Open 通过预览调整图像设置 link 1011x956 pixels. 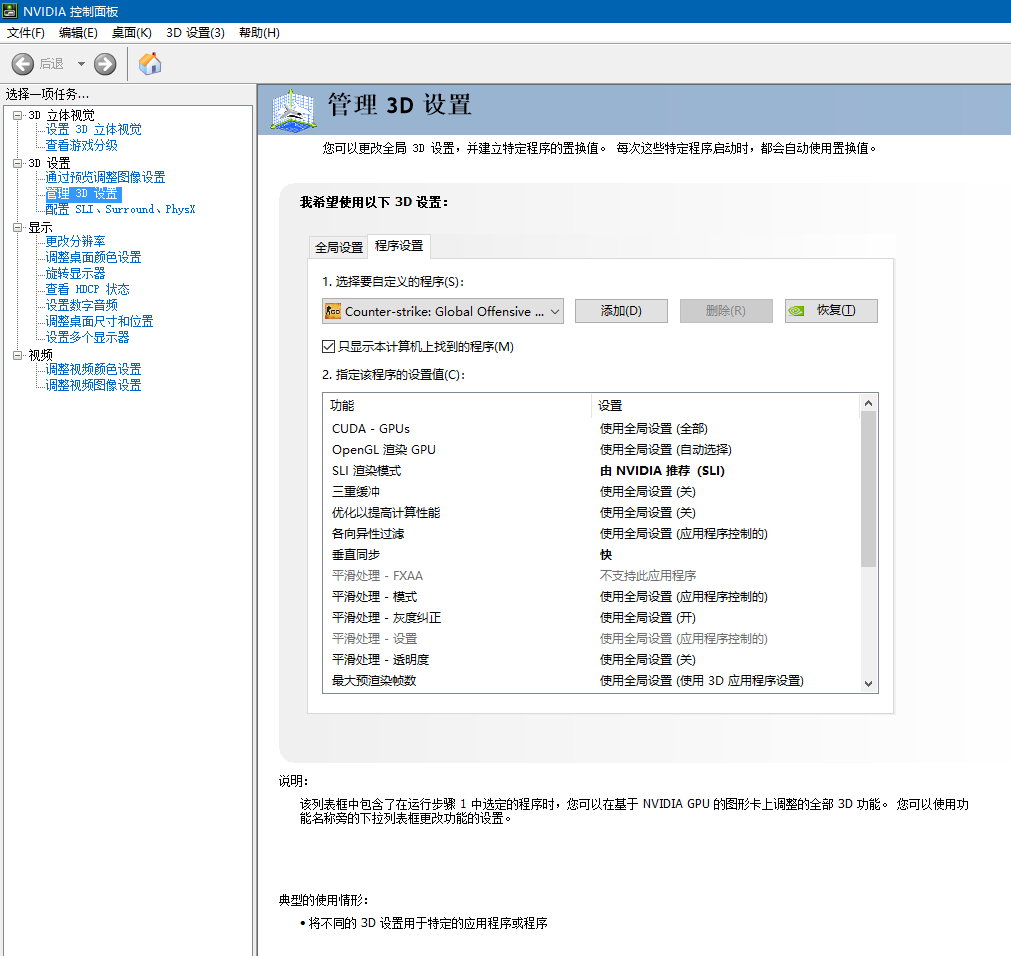point(105,177)
